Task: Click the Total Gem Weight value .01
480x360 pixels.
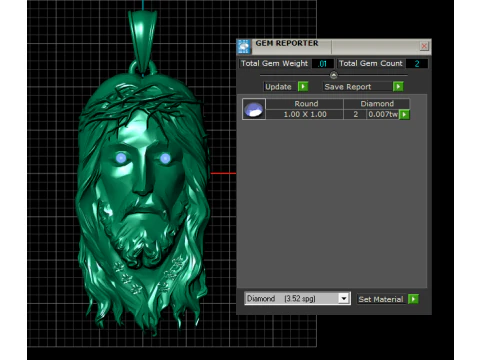Action: 322,64
